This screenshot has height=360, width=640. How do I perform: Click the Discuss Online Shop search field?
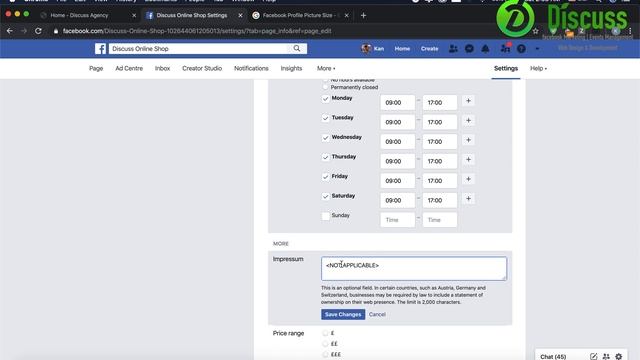point(199,49)
